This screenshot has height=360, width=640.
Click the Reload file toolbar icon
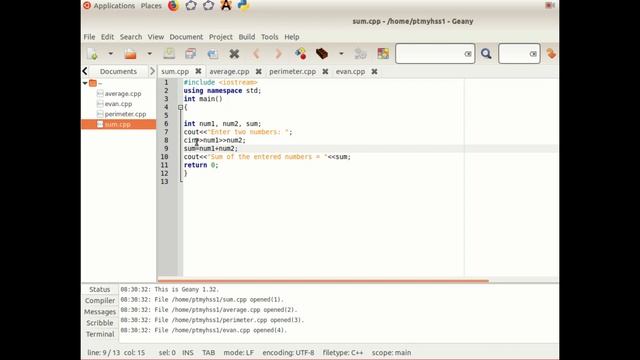(x=213, y=53)
